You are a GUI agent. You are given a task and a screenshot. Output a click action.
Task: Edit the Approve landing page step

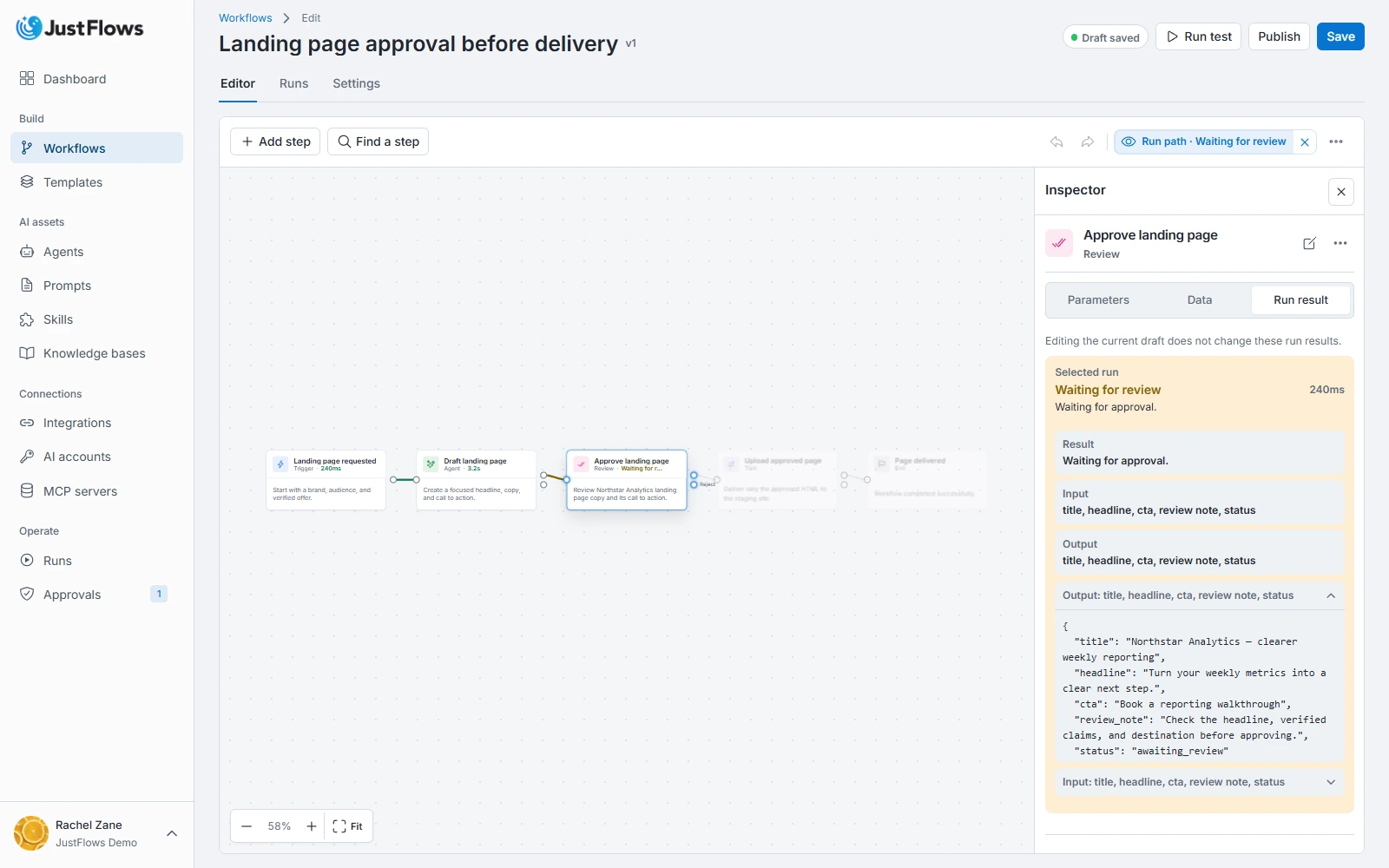pos(1309,244)
